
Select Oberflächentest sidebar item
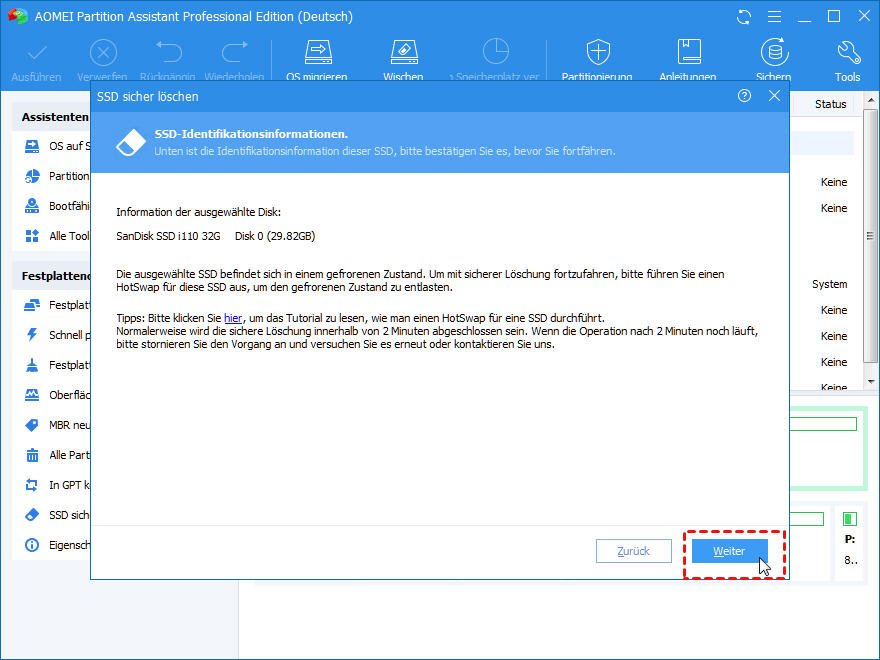[57, 395]
